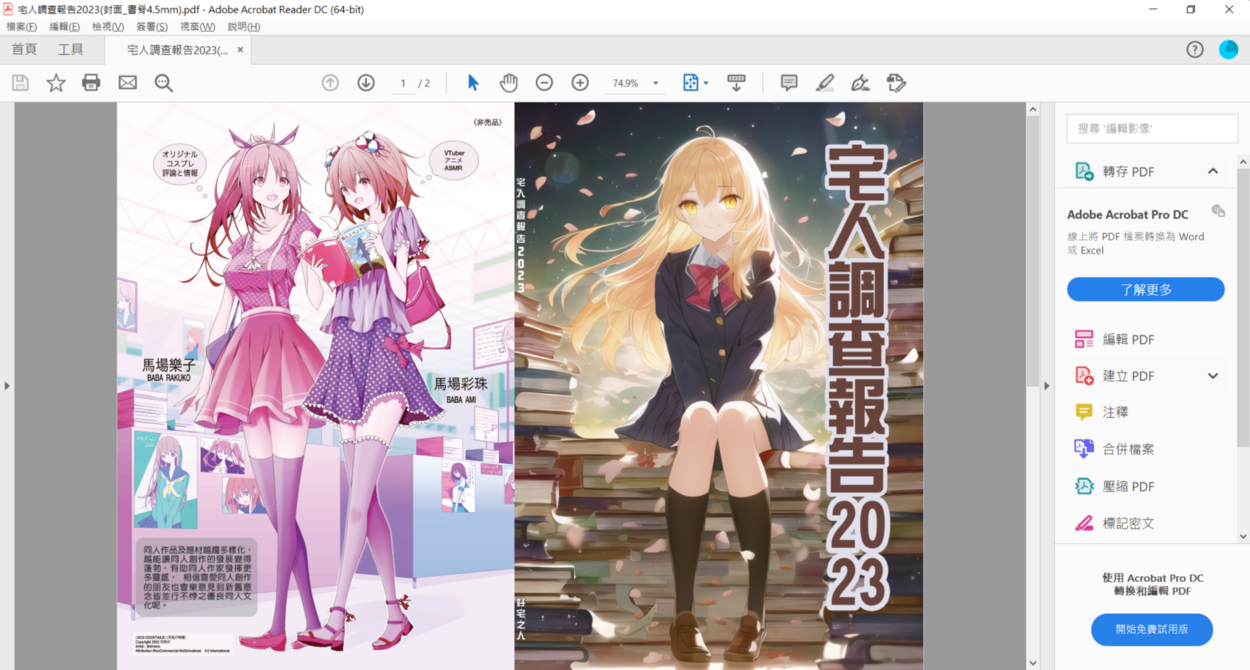
Task: Open the help question mark icon
Action: 1195,49
